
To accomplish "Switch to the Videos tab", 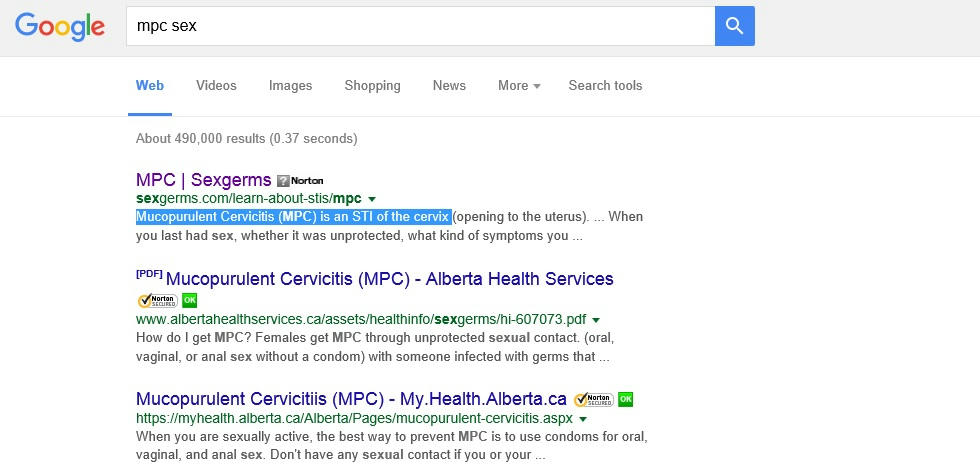I will click(x=216, y=86).
